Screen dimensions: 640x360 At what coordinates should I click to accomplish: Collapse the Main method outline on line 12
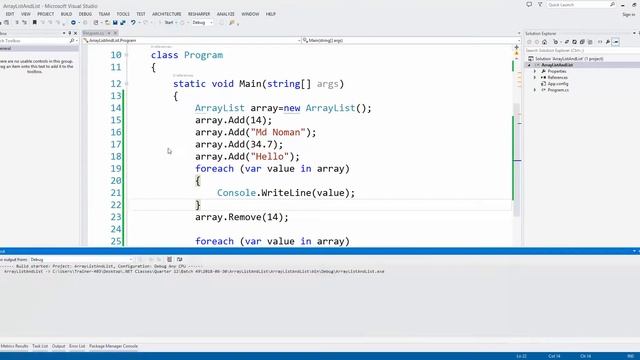pyautogui.click(x=127, y=84)
